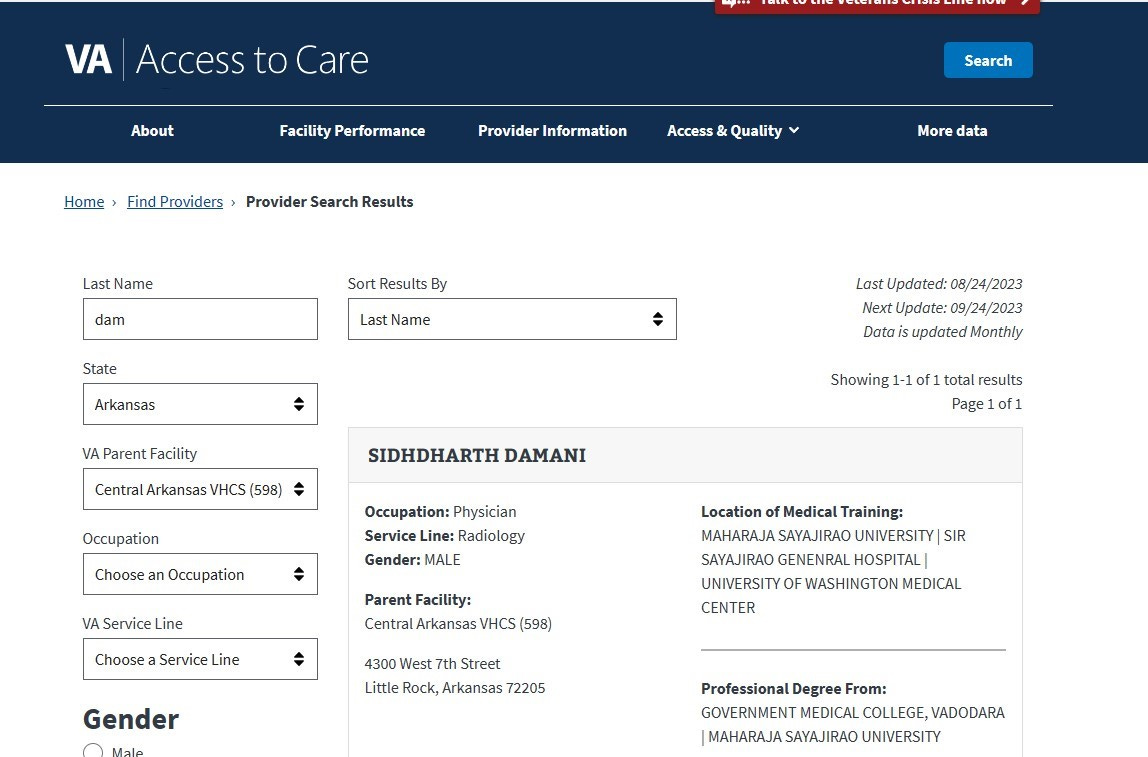Open the Choose an Occupation dropdown

[200, 574]
